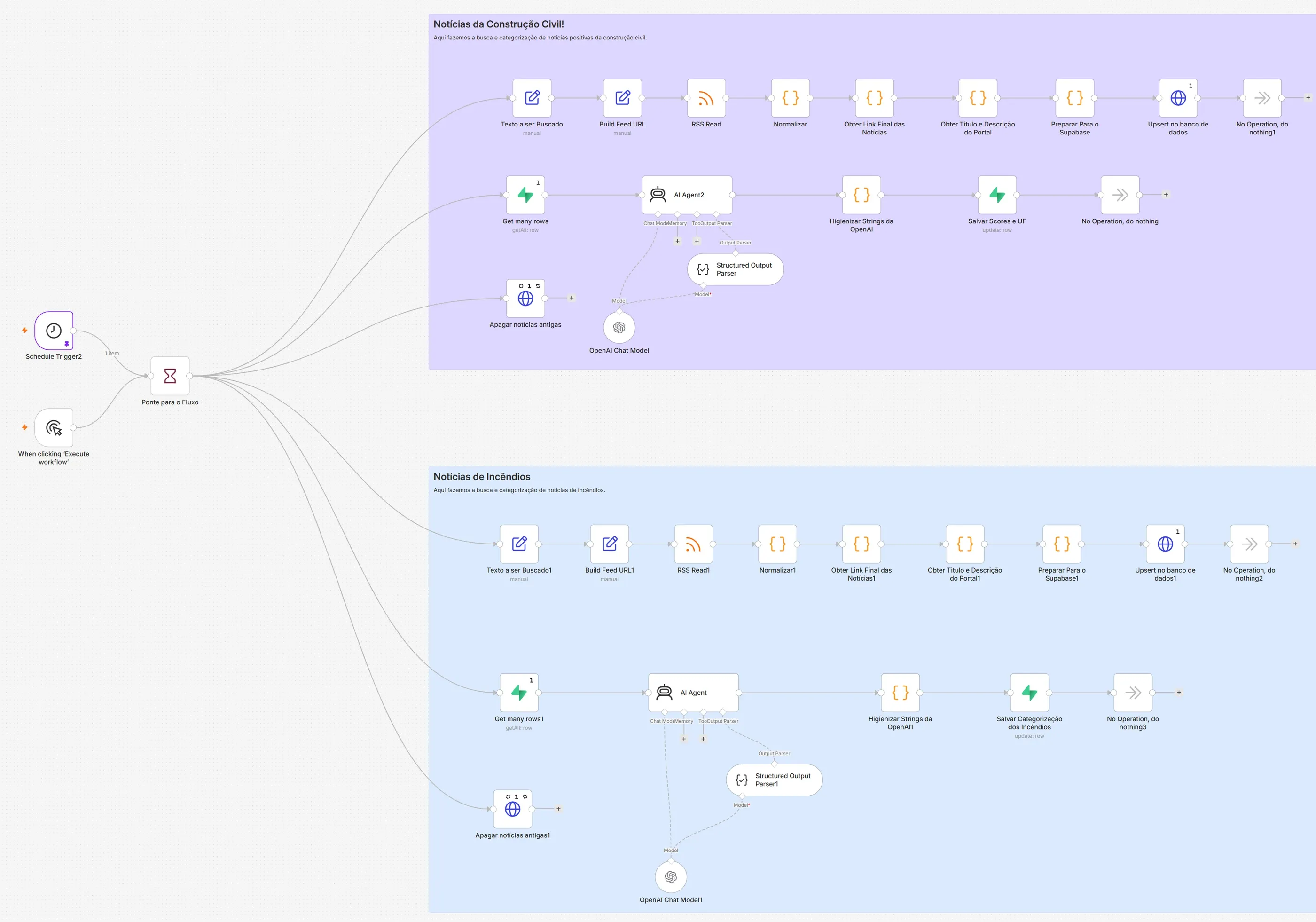The width and height of the screenshot is (1316, 922).
Task: Select the Upsert no banco de dados1 node
Action: pyautogui.click(x=1165, y=544)
